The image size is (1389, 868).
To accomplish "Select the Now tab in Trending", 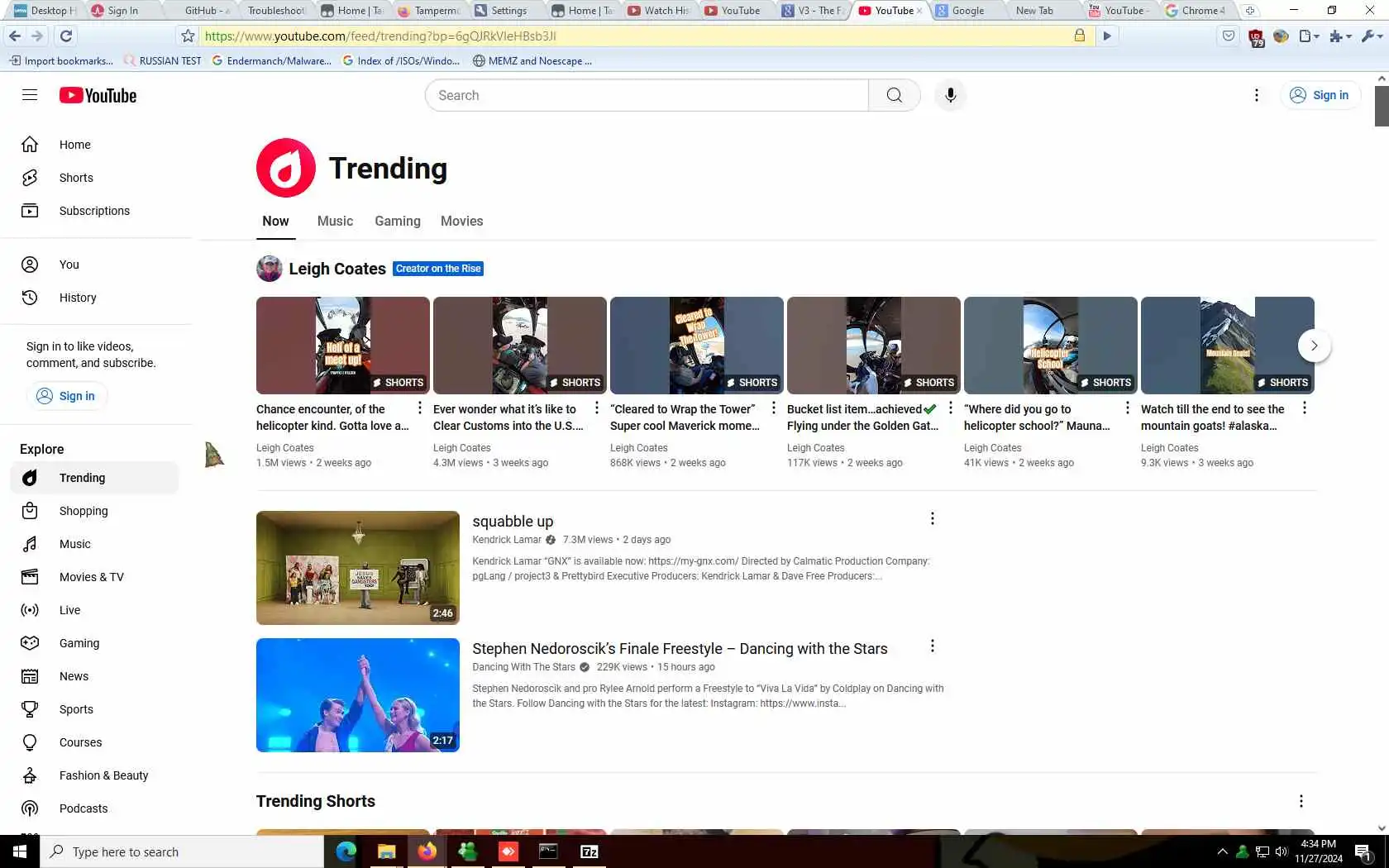I will (x=275, y=222).
